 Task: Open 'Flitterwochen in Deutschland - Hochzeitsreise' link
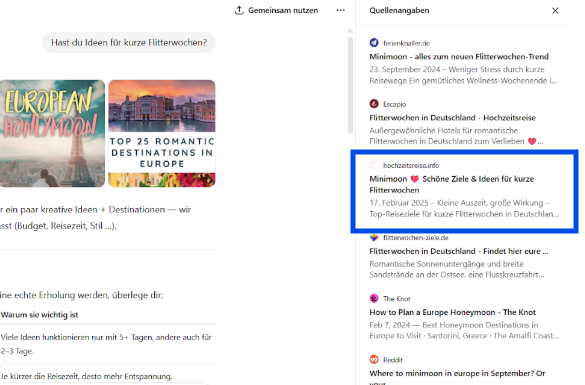click(452, 118)
